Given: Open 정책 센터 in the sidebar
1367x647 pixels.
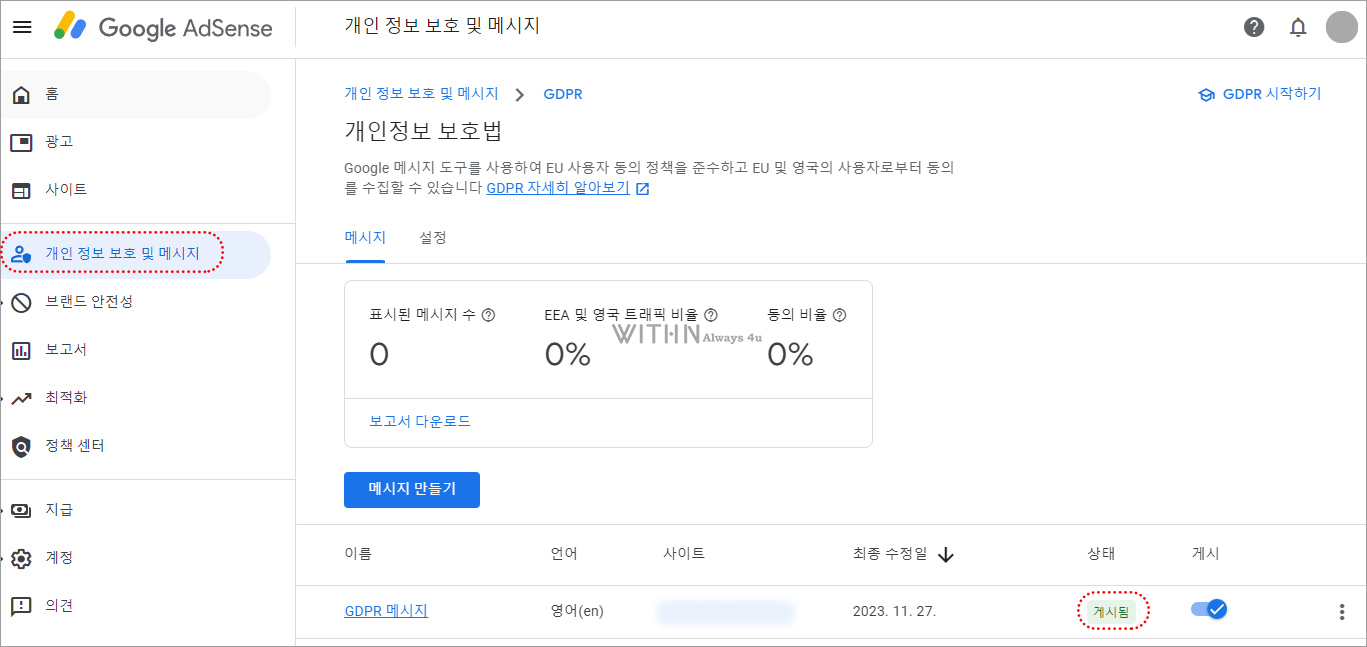Looking at the screenshot, I should click(x=135, y=446).
